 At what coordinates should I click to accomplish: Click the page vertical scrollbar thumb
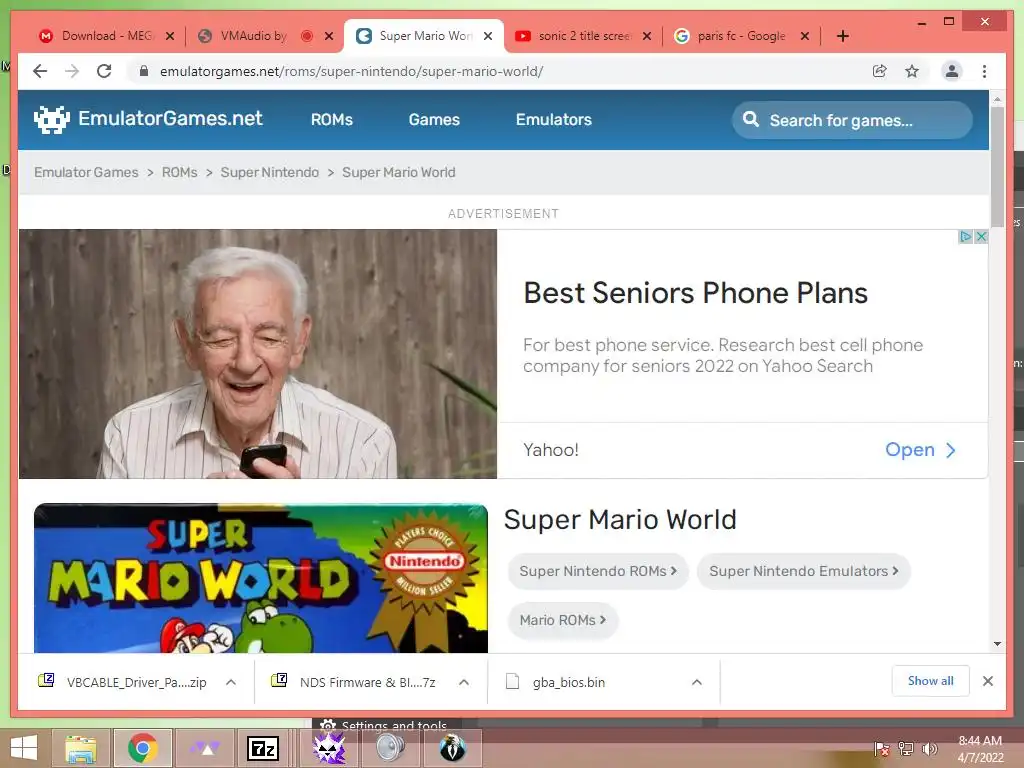tap(997, 167)
